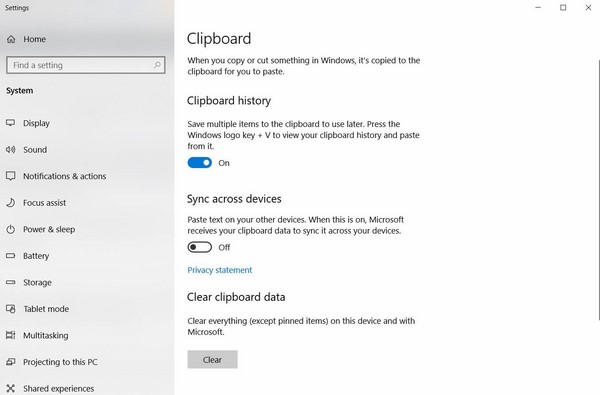The image size is (600, 395).
Task: Go to Multitasking settings page
Action: click(46, 335)
